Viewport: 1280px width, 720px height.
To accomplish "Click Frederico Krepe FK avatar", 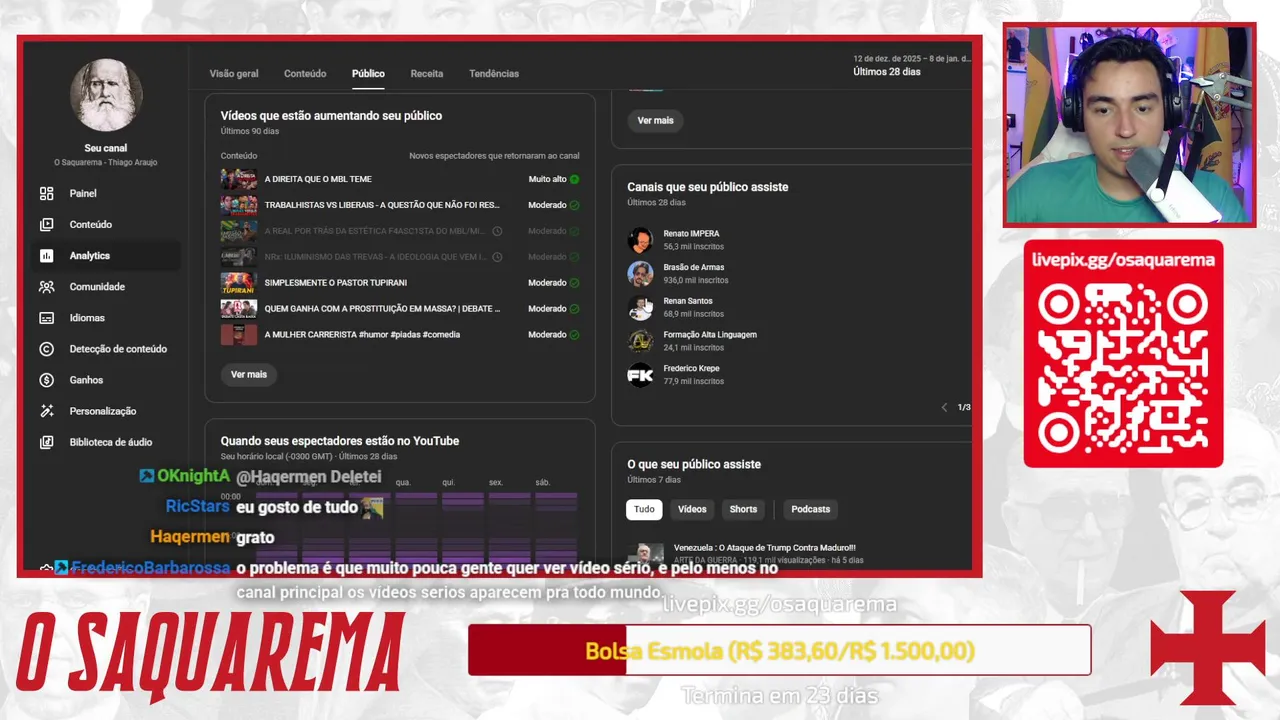I will (x=640, y=375).
